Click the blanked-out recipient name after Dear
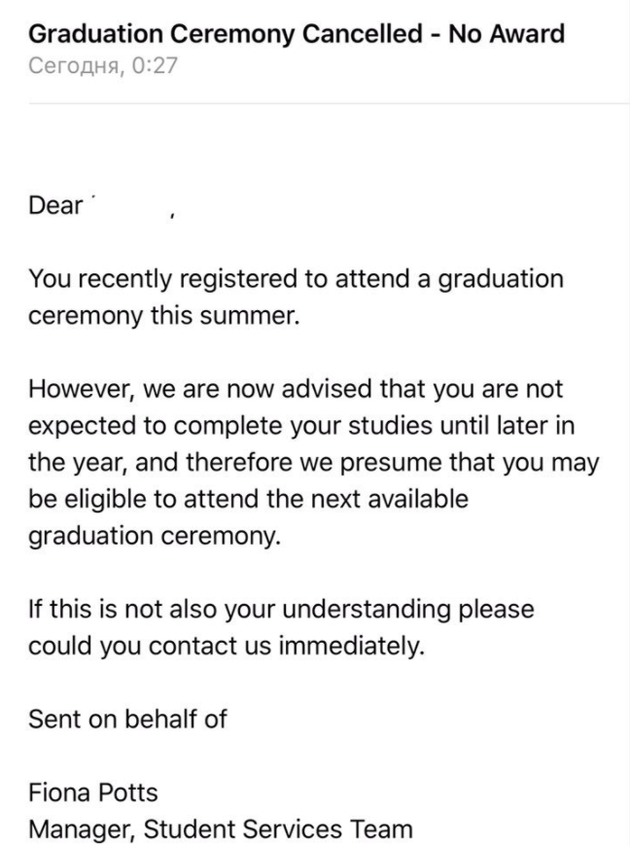The image size is (630, 846). click(129, 206)
